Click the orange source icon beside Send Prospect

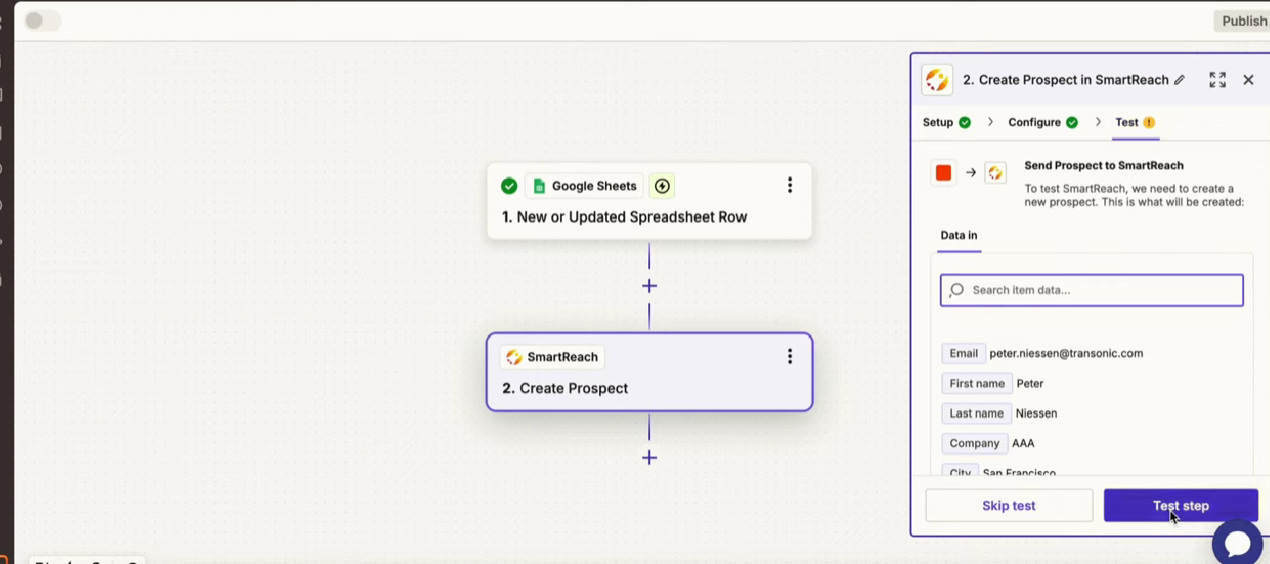pyautogui.click(x=943, y=173)
